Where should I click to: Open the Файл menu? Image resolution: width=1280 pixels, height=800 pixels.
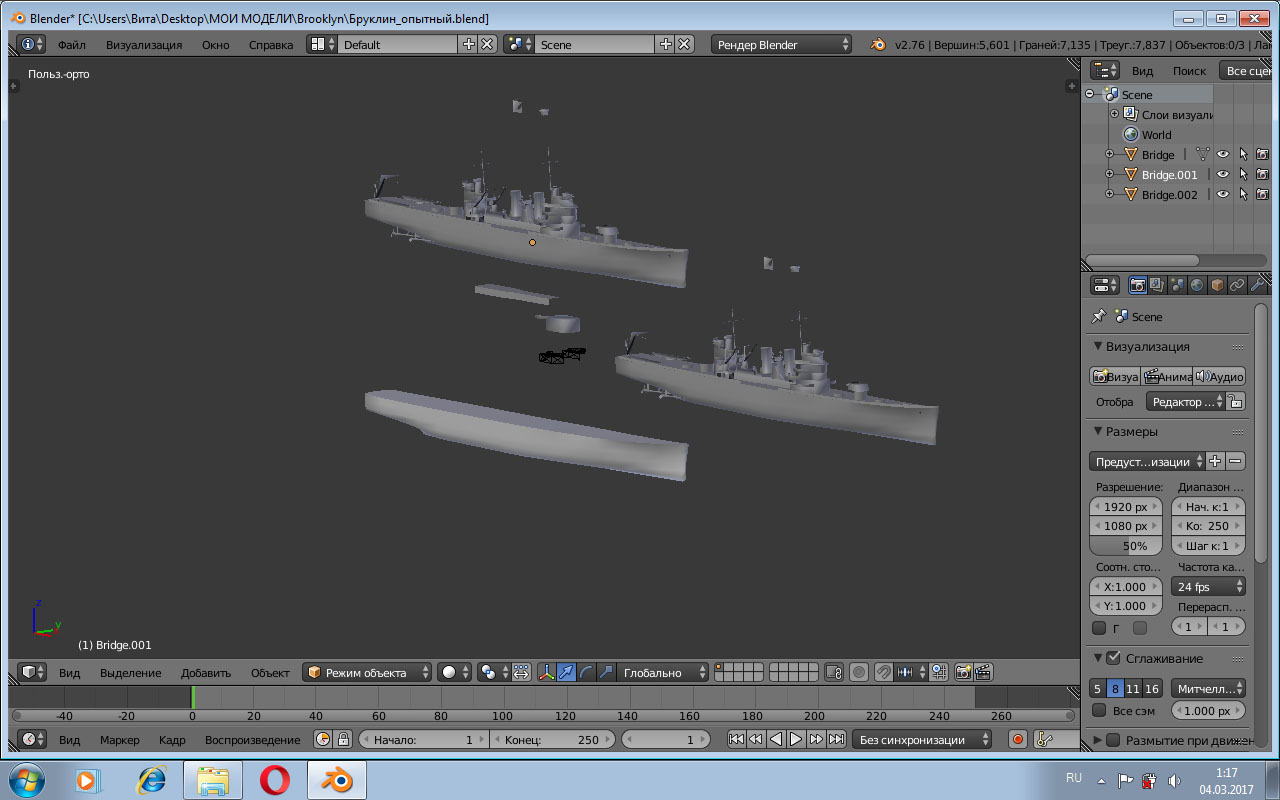tap(71, 45)
